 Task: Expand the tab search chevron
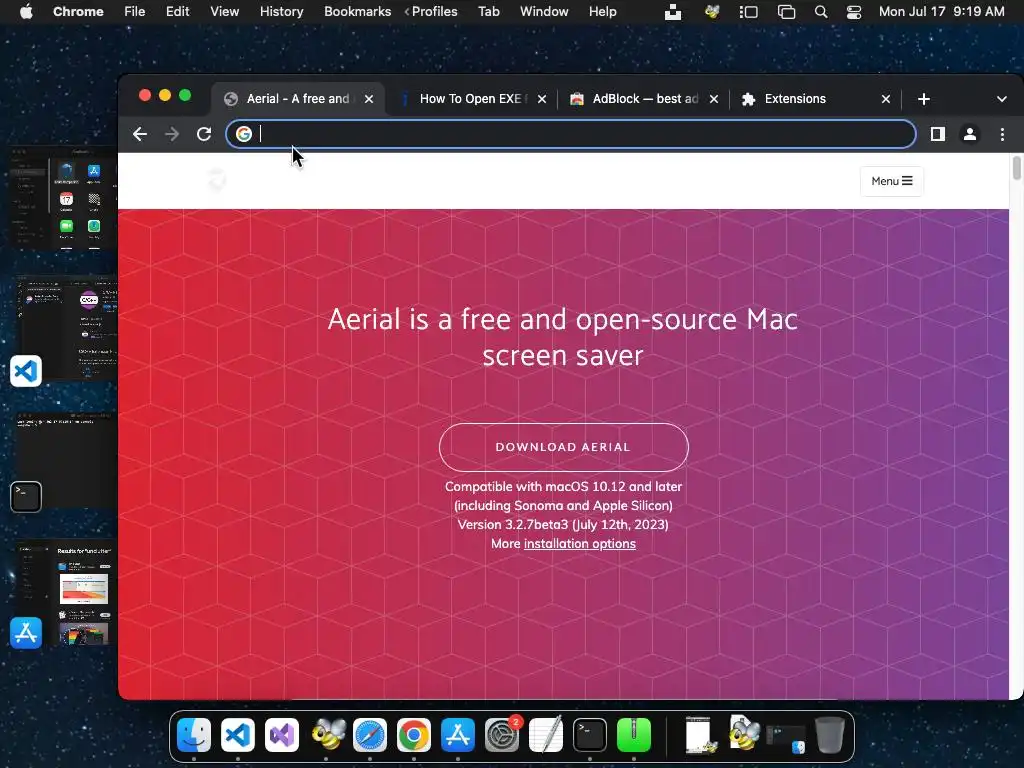click(x=1002, y=99)
